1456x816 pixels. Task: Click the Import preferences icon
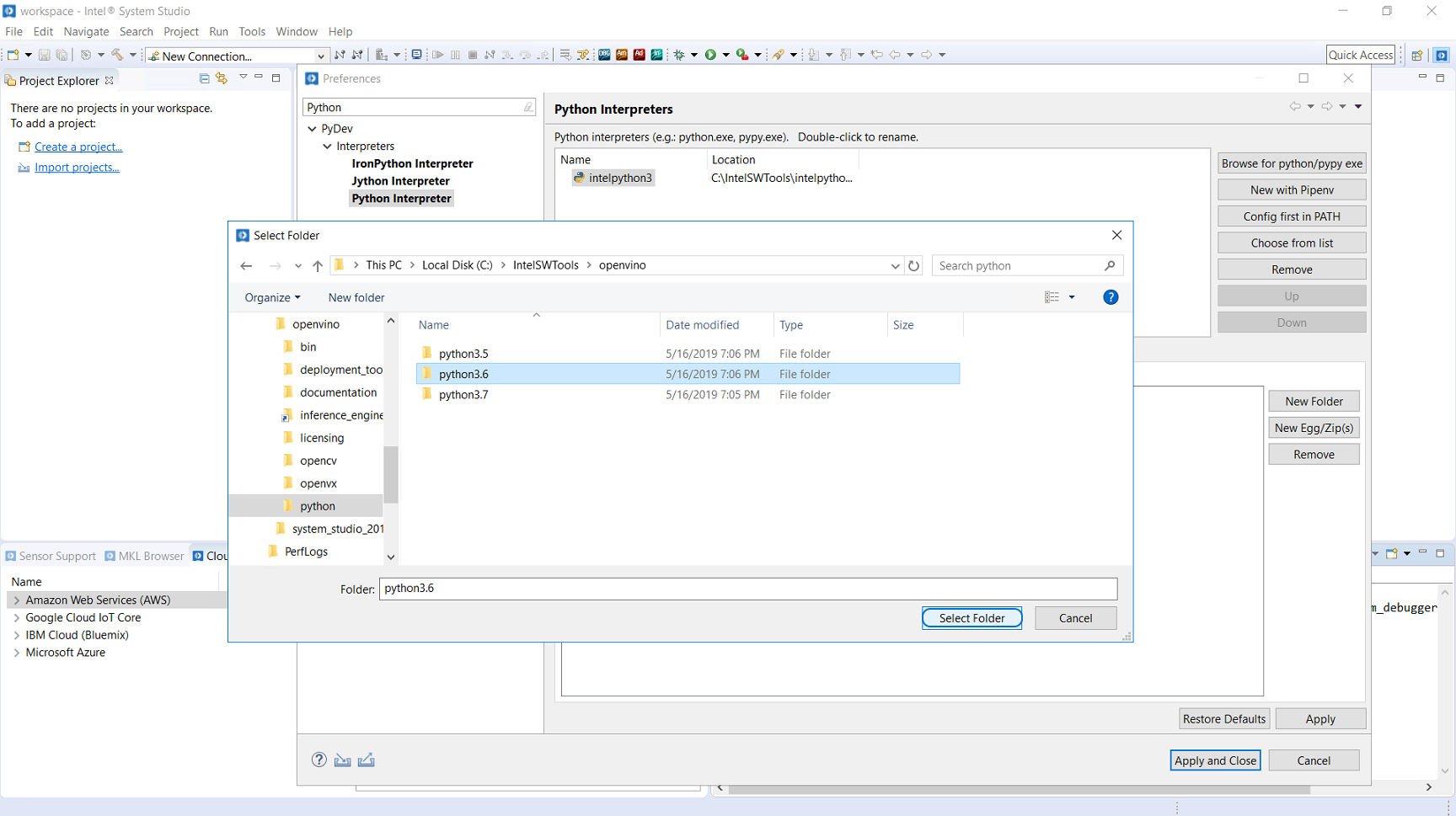tap(342, 760)
